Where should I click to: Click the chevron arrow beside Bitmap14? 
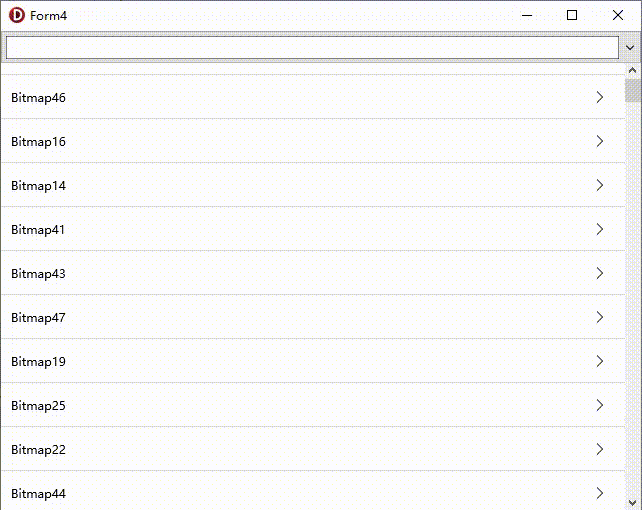point(600,185)
